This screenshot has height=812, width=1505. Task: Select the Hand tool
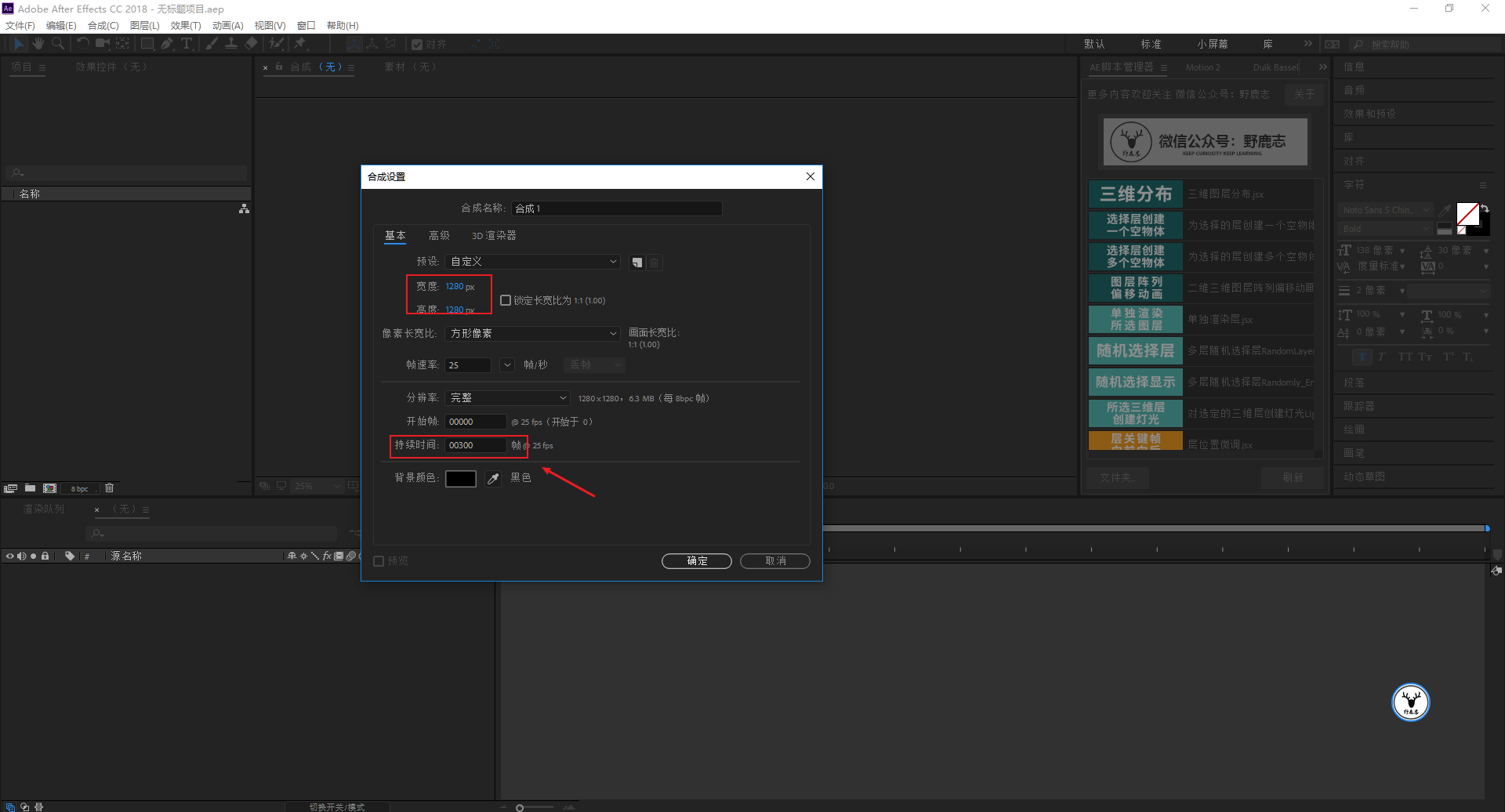tap(38, 44)
